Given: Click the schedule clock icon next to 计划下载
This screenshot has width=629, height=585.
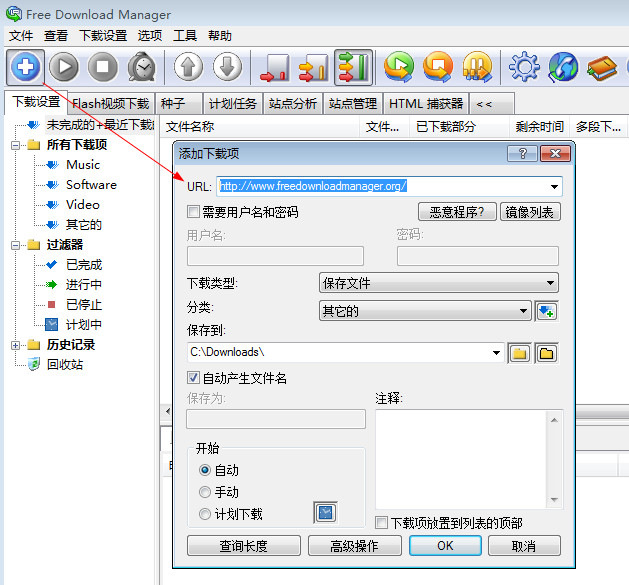Looking at the screenshot, I should click(325, 513).
